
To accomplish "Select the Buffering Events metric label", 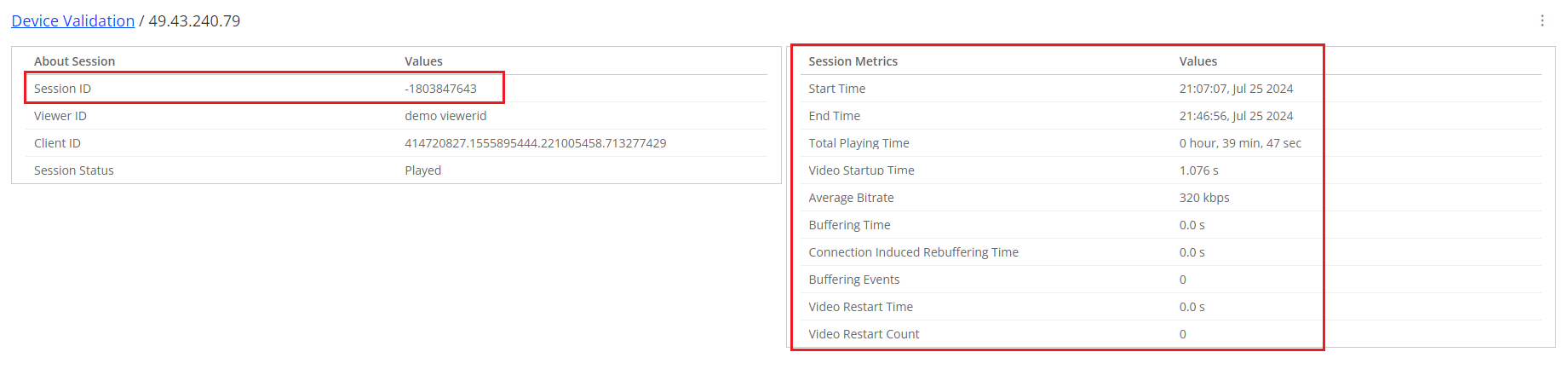I will click(x=853, y=280).
